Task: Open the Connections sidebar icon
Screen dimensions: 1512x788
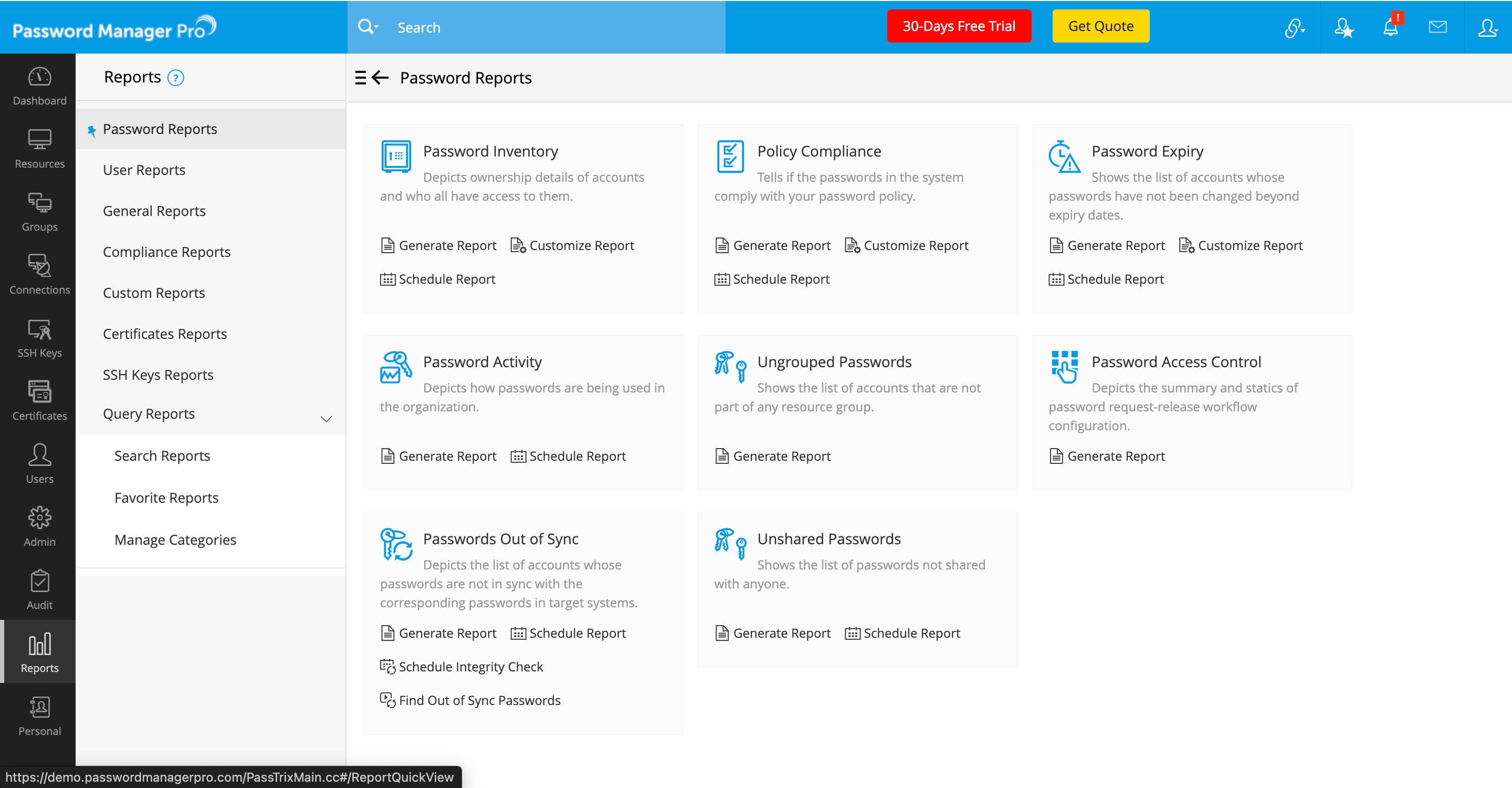Action: [x=39, y=275]
